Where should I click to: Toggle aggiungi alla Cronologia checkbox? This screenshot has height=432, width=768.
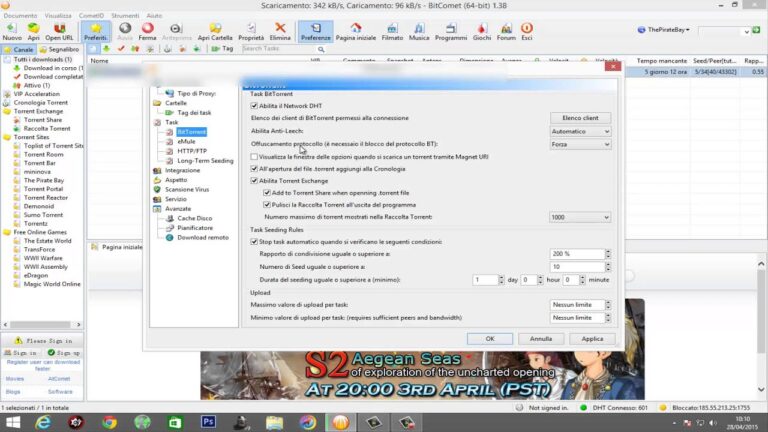(254, 168)
